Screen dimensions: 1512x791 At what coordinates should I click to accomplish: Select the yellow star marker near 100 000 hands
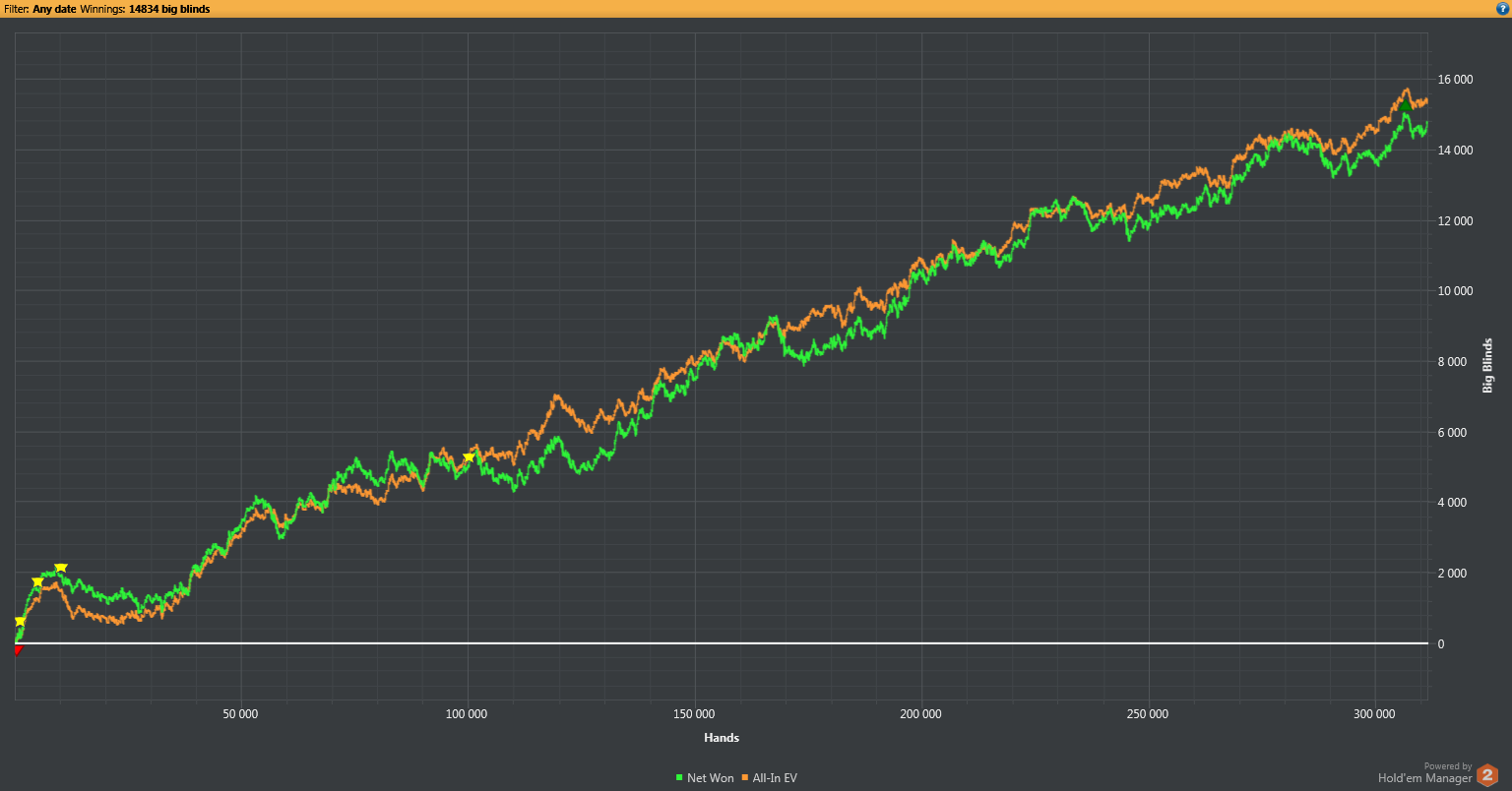pyautogui.click(x=469, y=457)
